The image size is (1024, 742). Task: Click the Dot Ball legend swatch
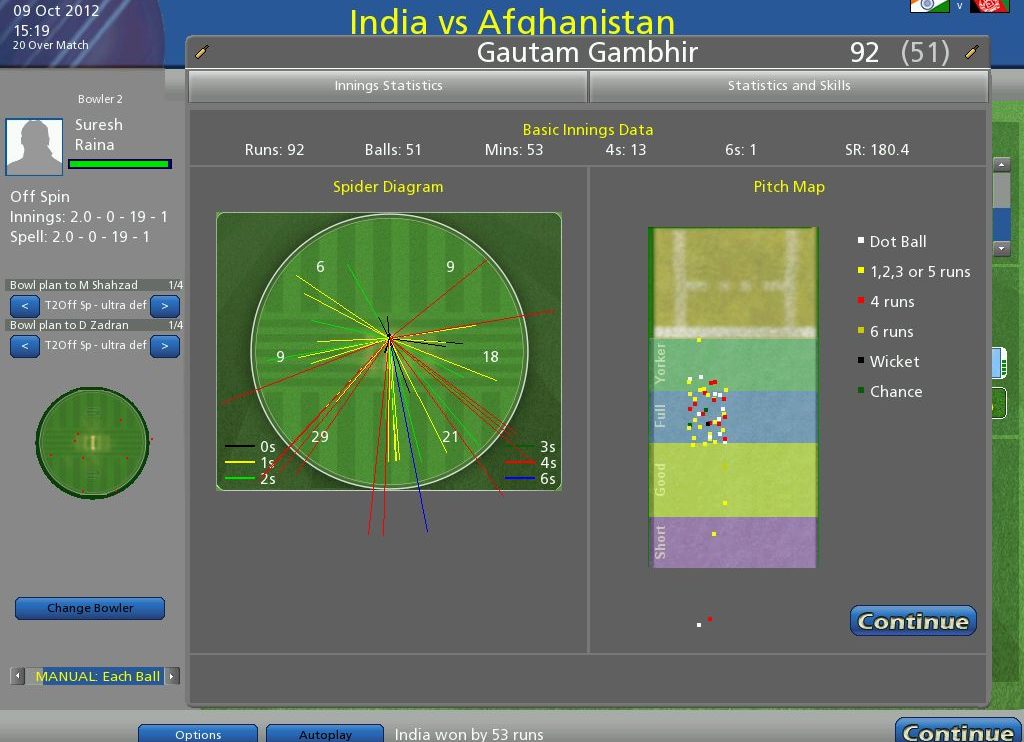(861, 241)
